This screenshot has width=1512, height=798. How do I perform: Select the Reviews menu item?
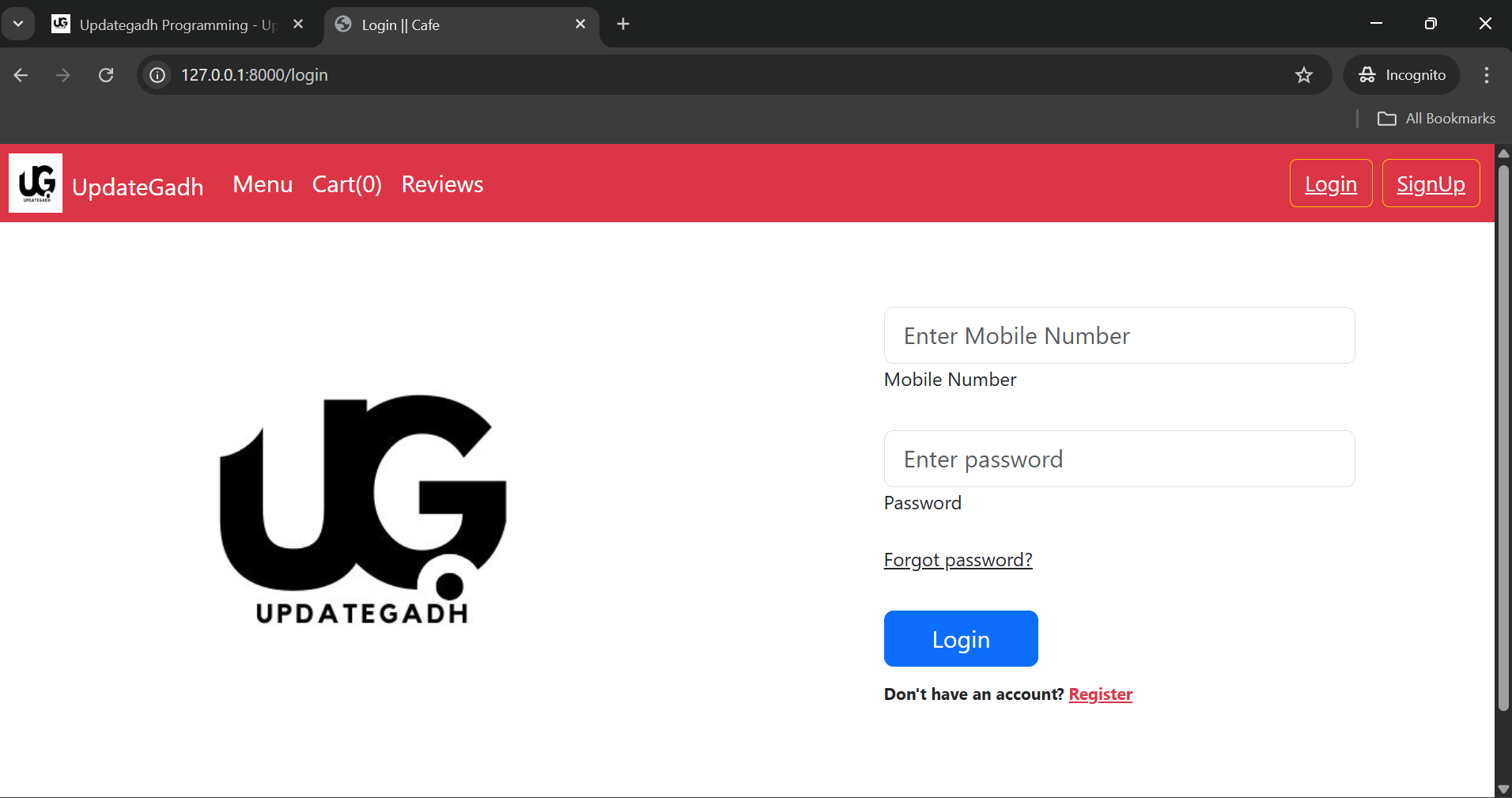click(x=442, y=184)
